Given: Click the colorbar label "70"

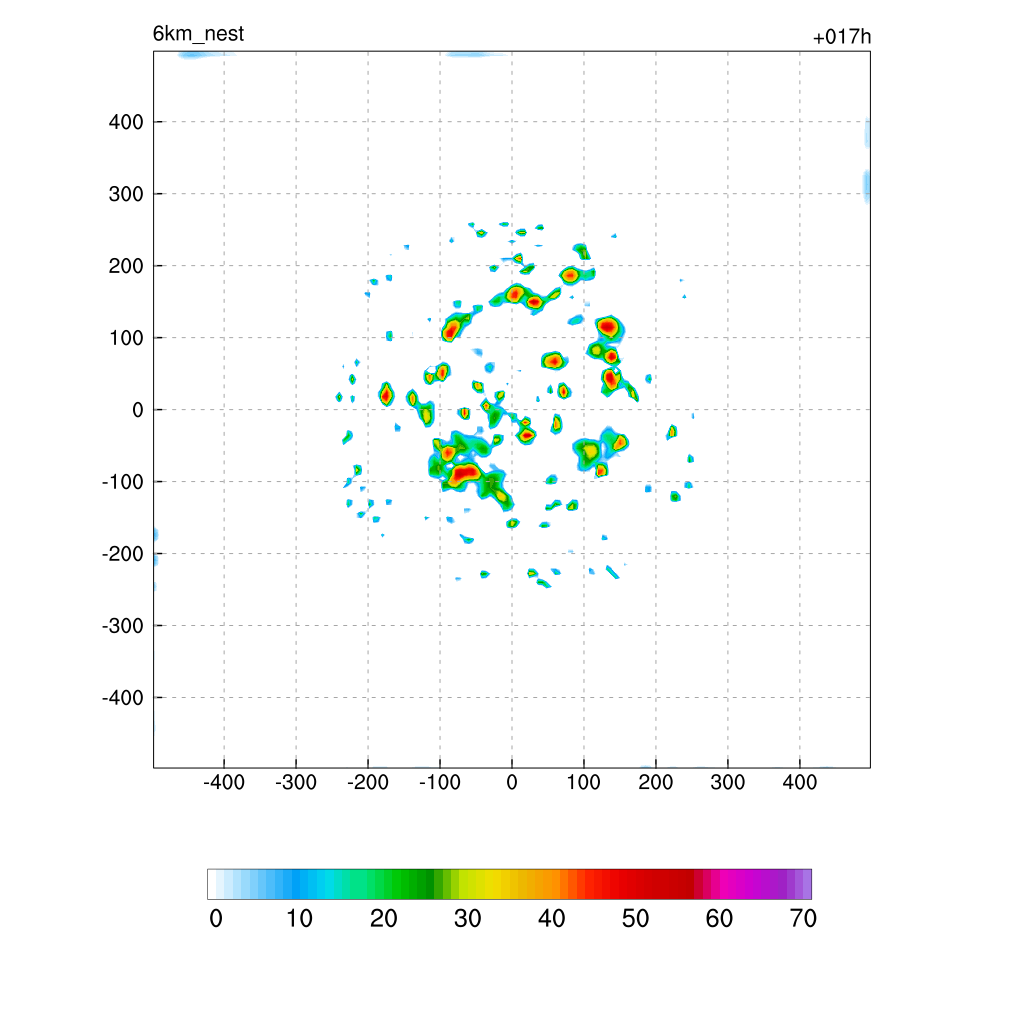Looking at the screenshot, I should [x=803, y=919].
